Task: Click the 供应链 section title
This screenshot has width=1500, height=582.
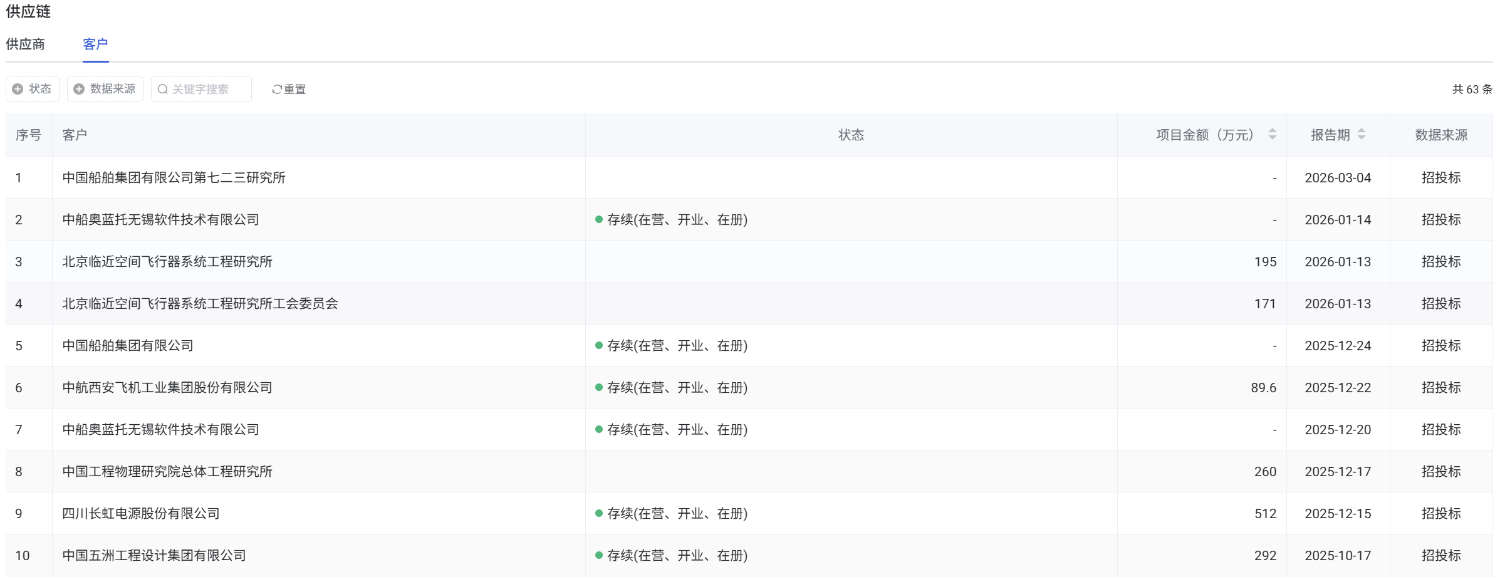Action: click(28, 11)
